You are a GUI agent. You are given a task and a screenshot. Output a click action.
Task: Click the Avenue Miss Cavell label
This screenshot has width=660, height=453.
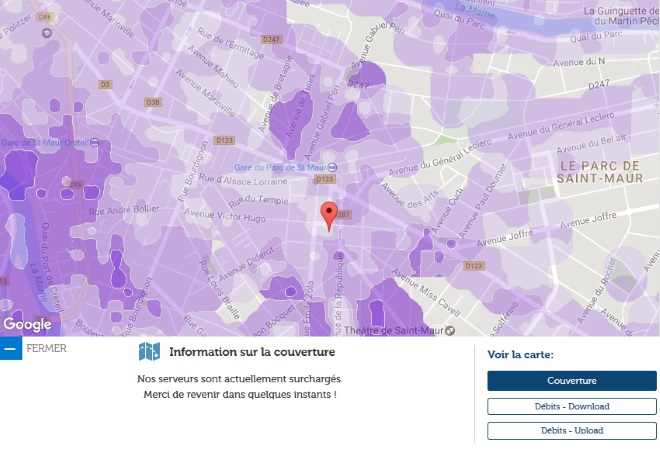click(x=426, y=293)
